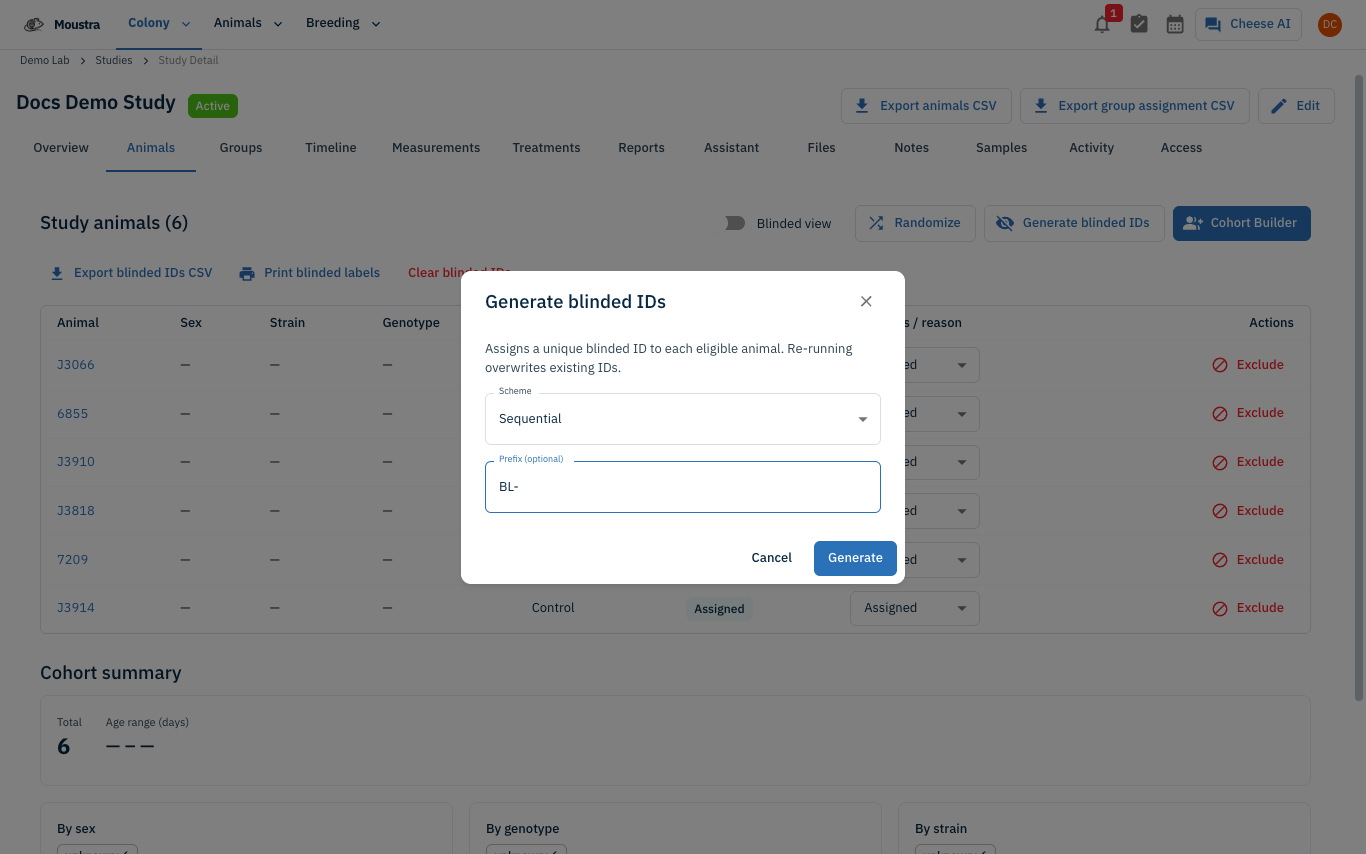Click Exclude icon for animal J3066
Screen dimensions: 1366x854
coord(1220,365)
